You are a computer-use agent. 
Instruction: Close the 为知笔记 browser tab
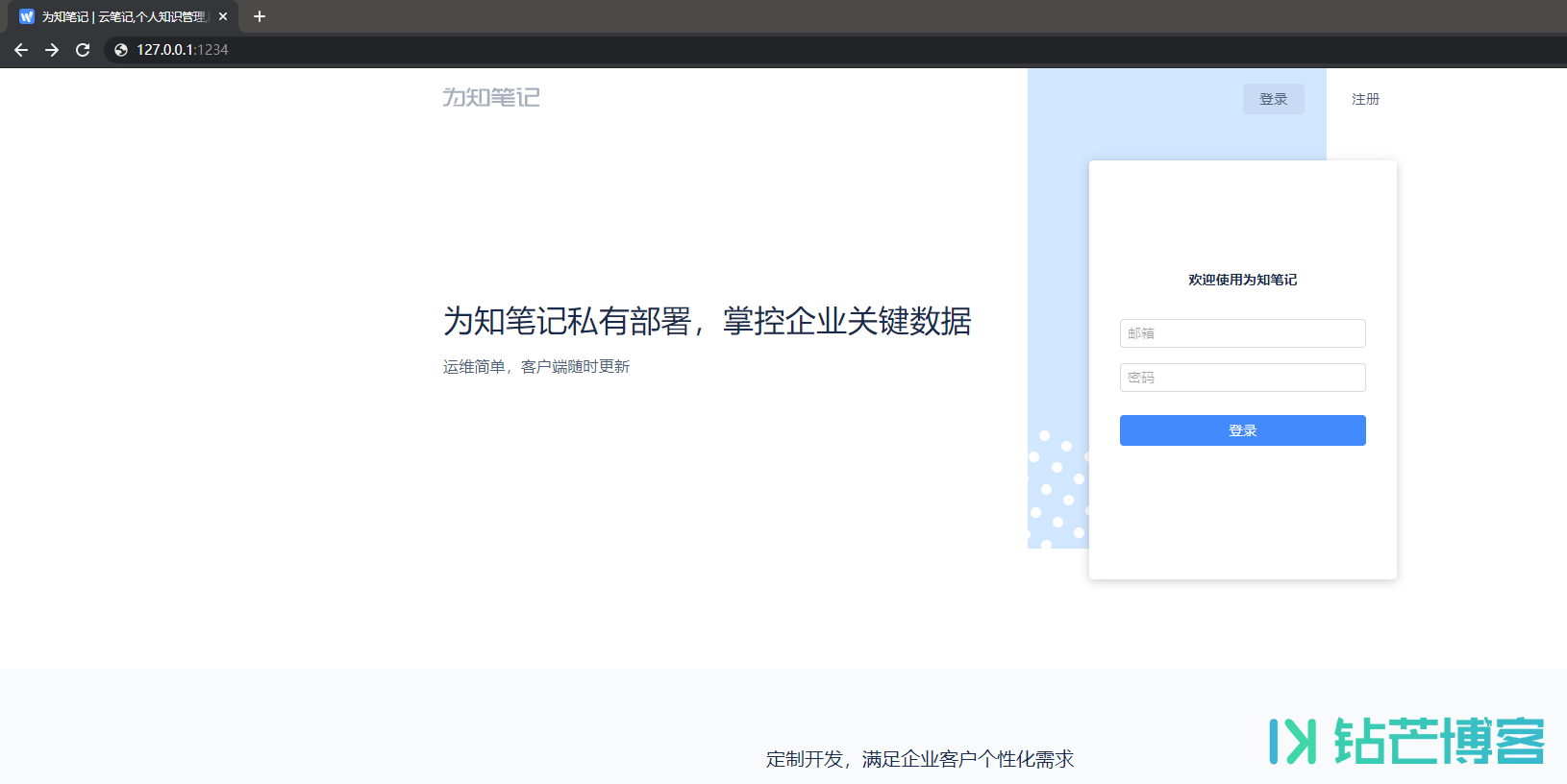[x=223, y=16]
